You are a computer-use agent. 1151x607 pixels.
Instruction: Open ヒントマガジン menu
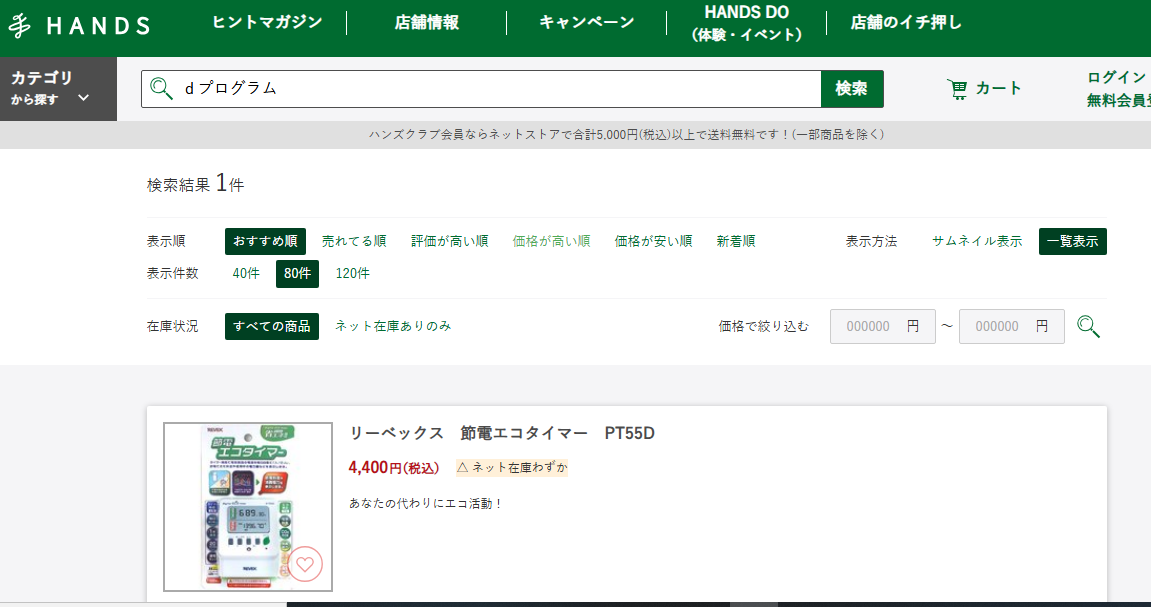tap(267, 22)
